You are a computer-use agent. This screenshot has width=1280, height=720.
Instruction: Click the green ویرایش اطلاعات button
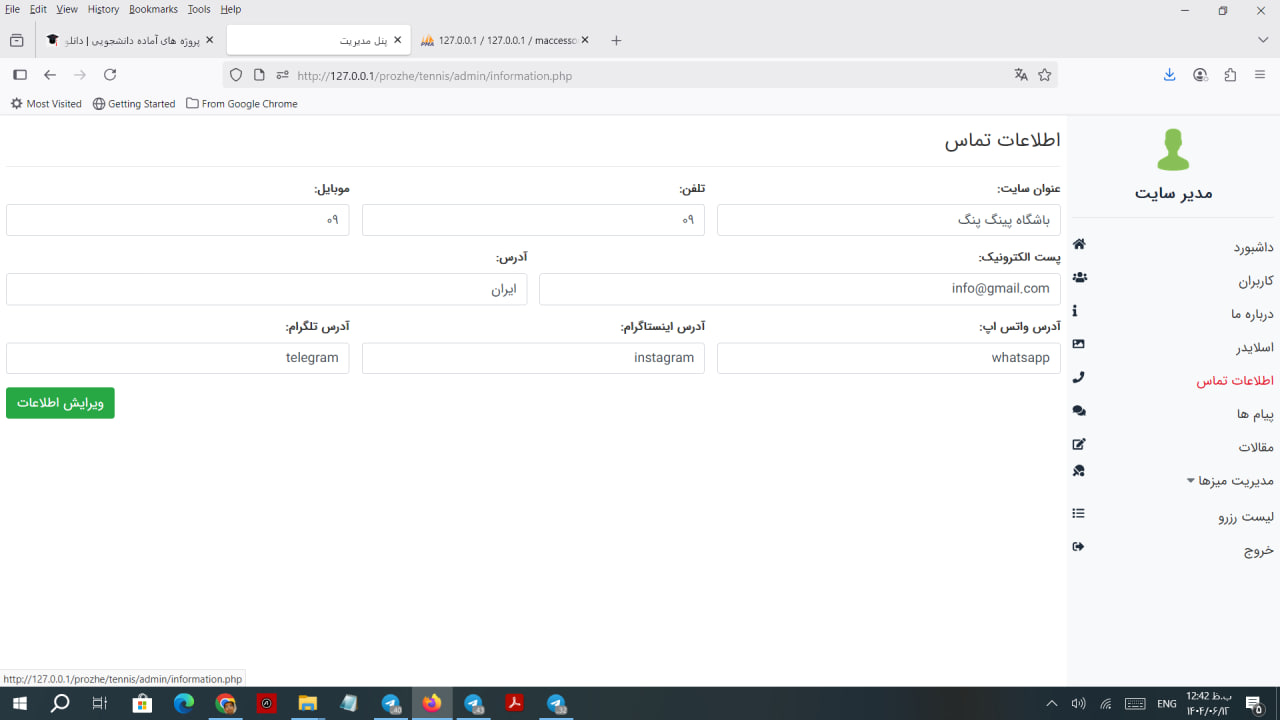60,403
